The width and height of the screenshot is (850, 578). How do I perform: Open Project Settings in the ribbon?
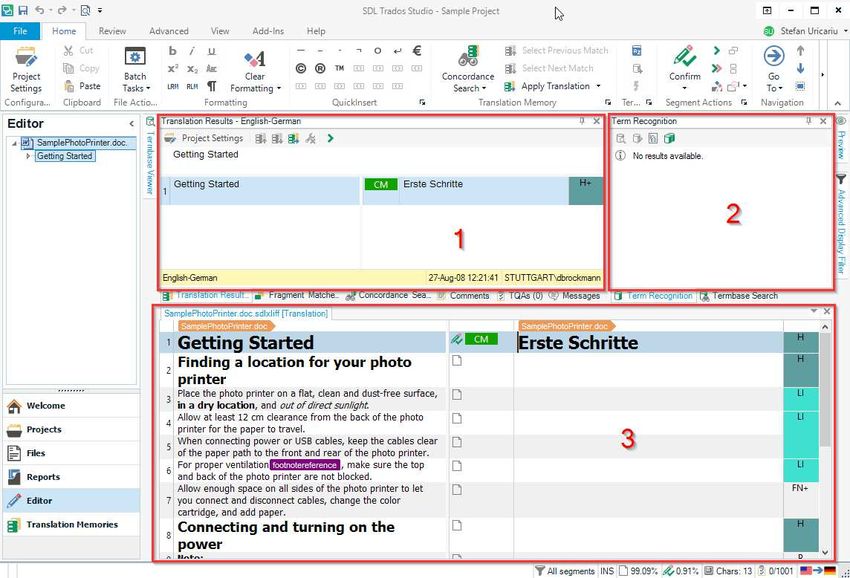pos(26,70)
